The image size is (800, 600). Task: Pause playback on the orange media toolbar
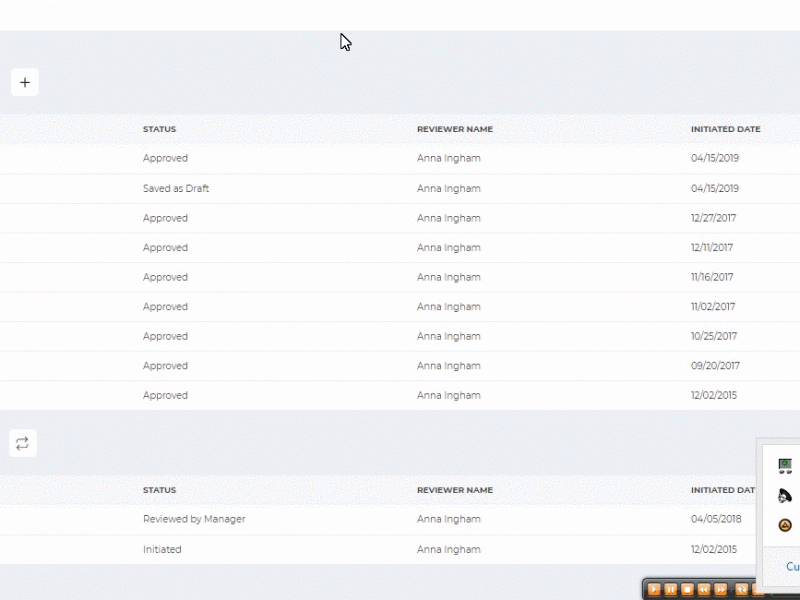click(671, 590)
